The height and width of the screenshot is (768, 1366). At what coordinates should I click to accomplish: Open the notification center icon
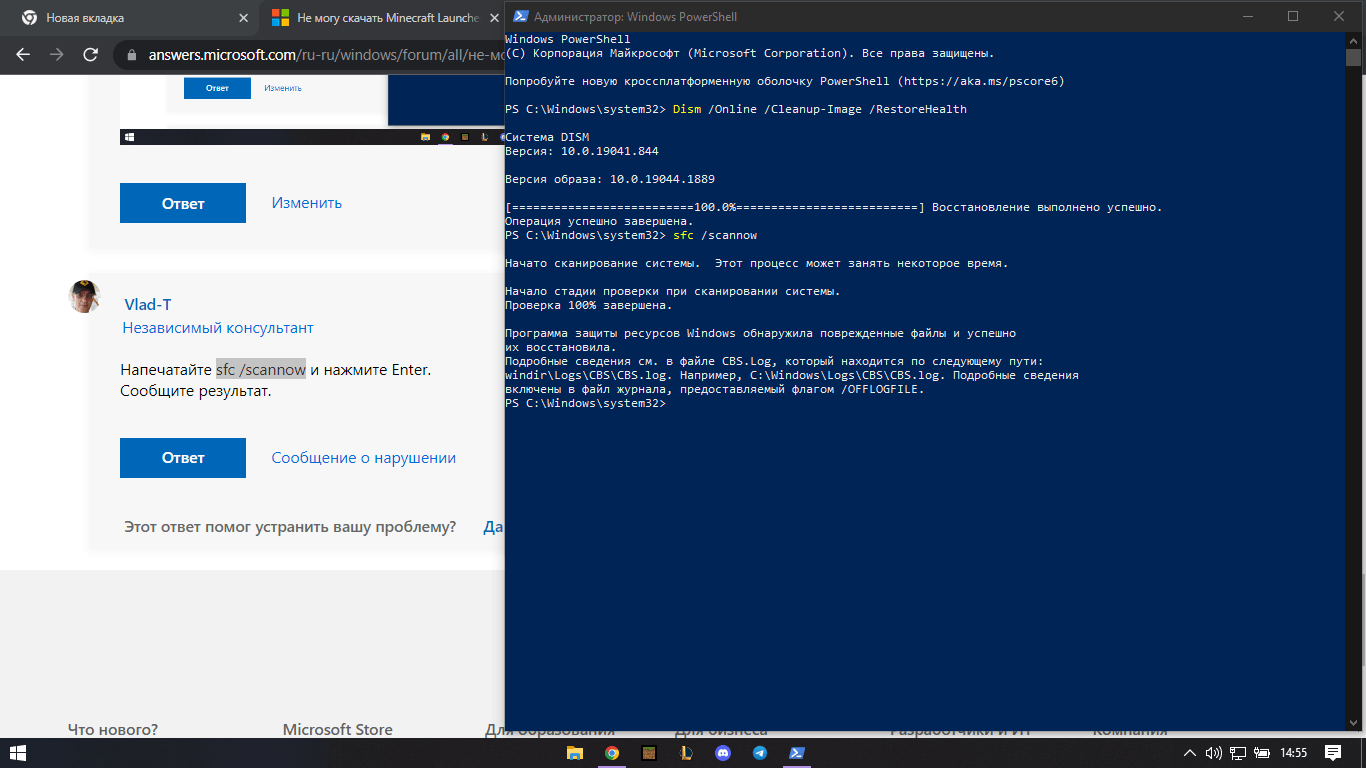[x=1333, y=753]
